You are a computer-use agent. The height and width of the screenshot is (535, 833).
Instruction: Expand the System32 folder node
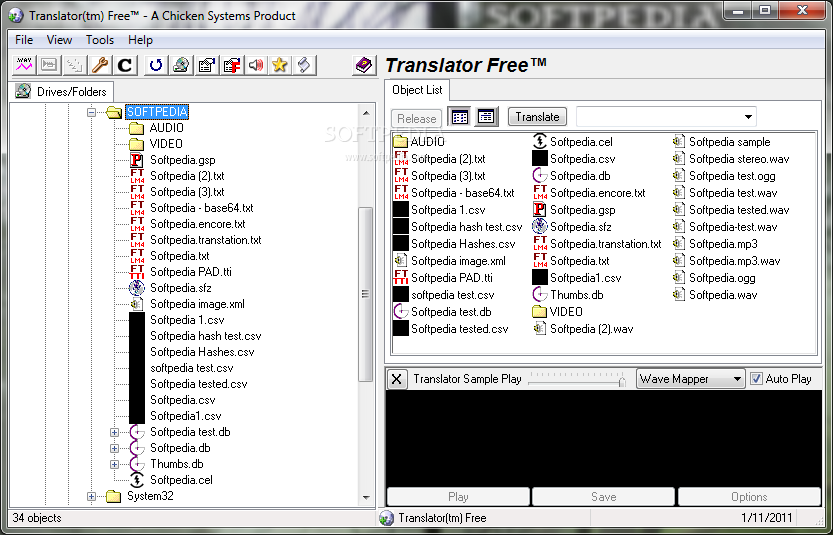[91, 497]
